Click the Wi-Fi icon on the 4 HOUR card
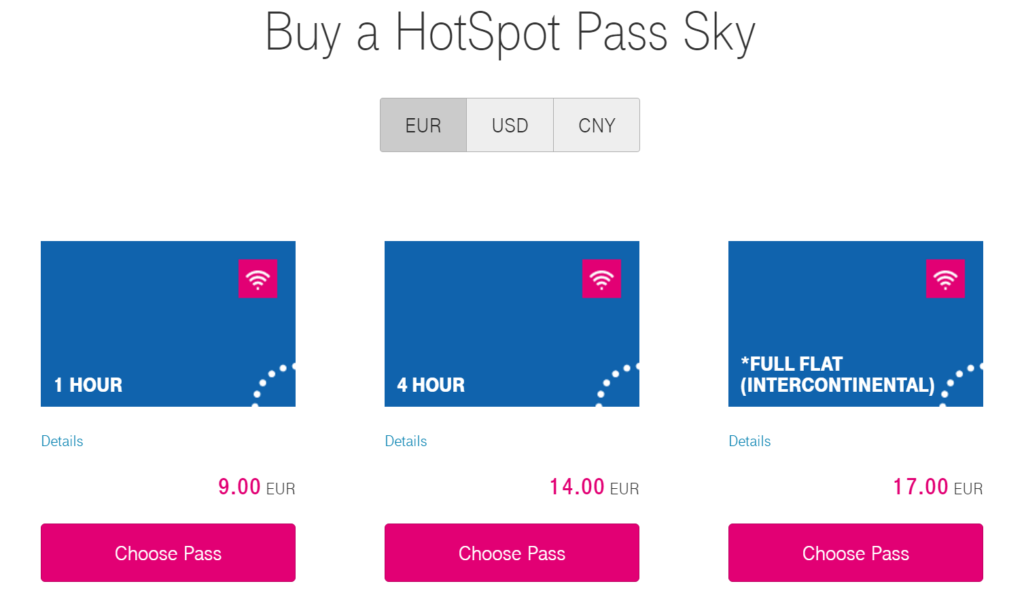This screenshot has width=1024, height=605. point(601,278)
